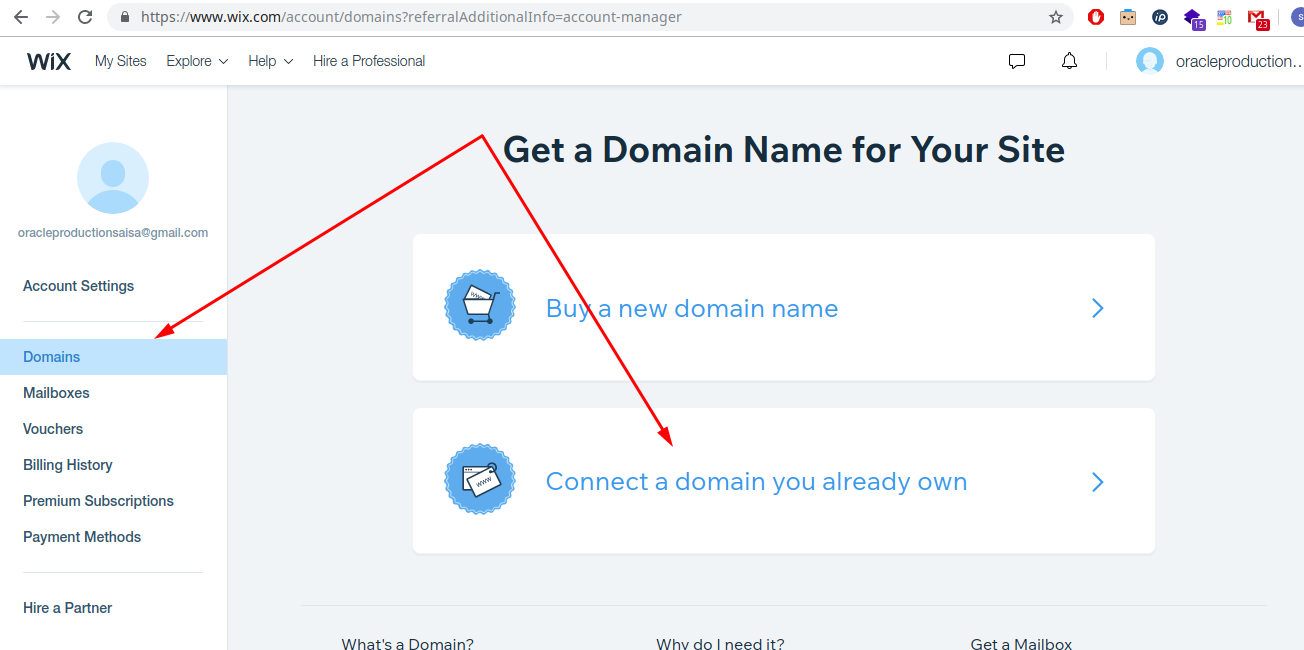The width and height of the screenshot is (1304, 650).
Task: Click the shopping cart badge icon
Action: point(480,306)
